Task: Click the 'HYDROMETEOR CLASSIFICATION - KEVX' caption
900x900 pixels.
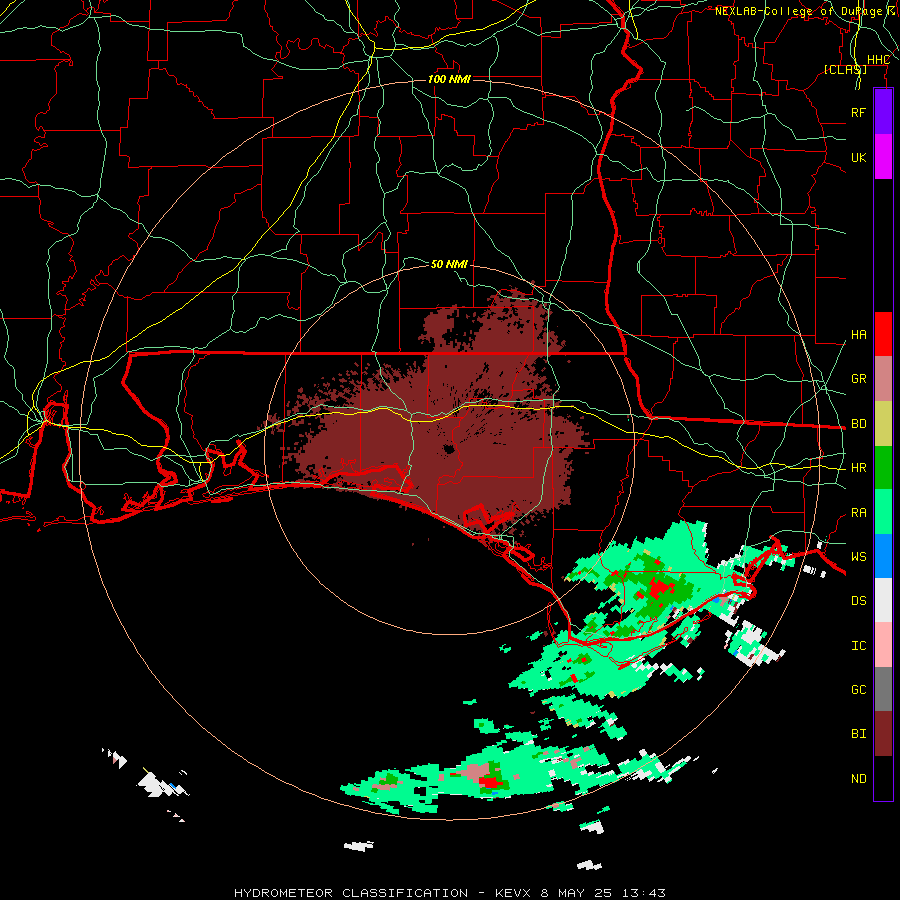Action: tap(382, 893)
